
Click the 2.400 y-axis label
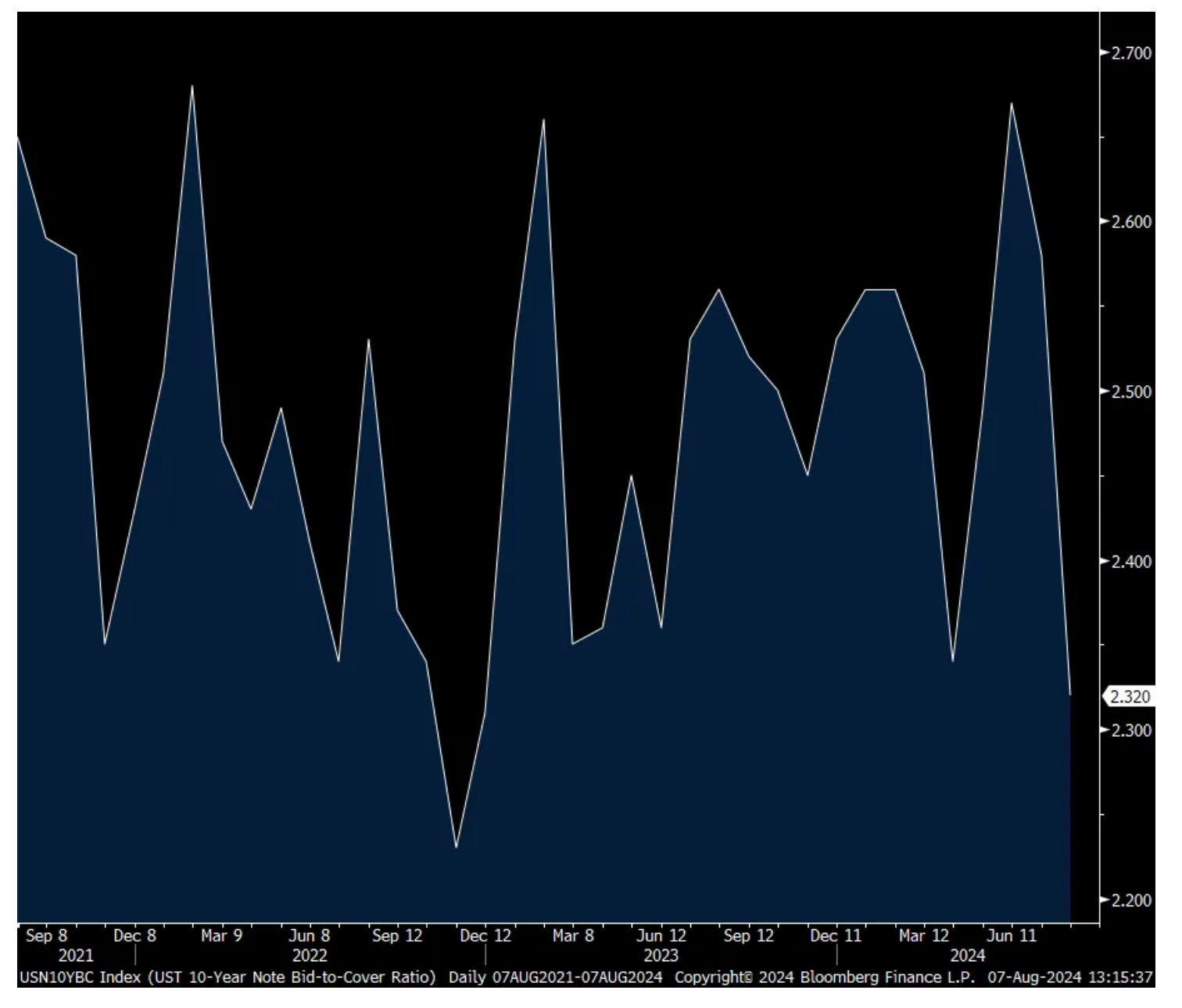tap(1130, 561)
